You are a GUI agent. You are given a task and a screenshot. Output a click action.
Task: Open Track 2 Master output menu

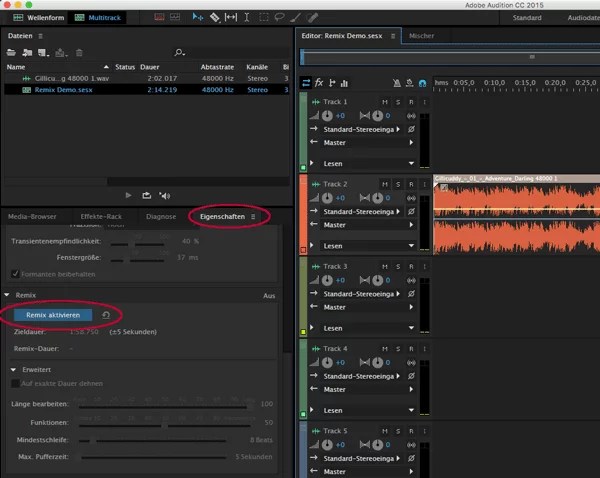(x=368, y=225)
